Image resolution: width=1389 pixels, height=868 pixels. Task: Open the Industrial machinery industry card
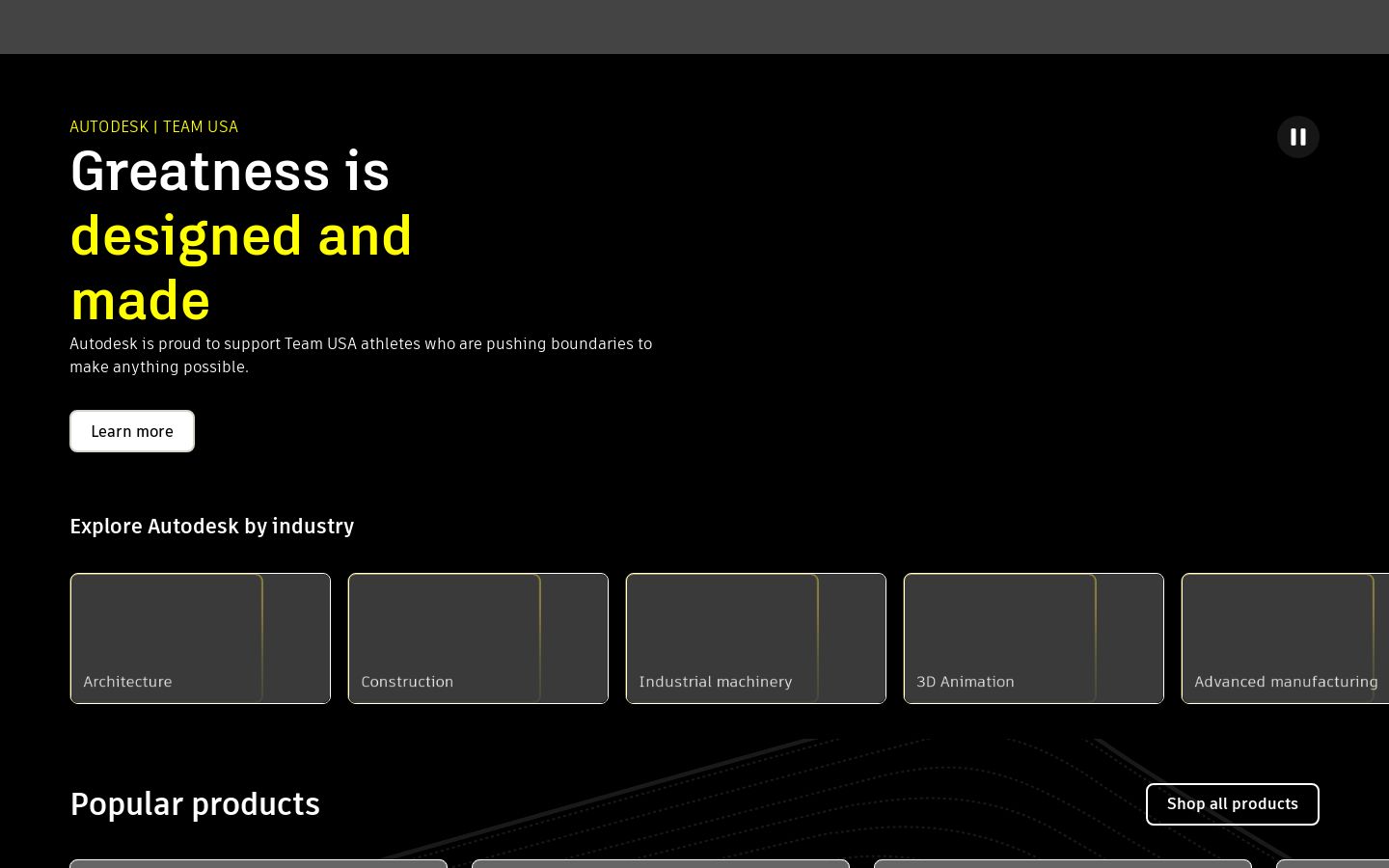[x=756, y=638]
